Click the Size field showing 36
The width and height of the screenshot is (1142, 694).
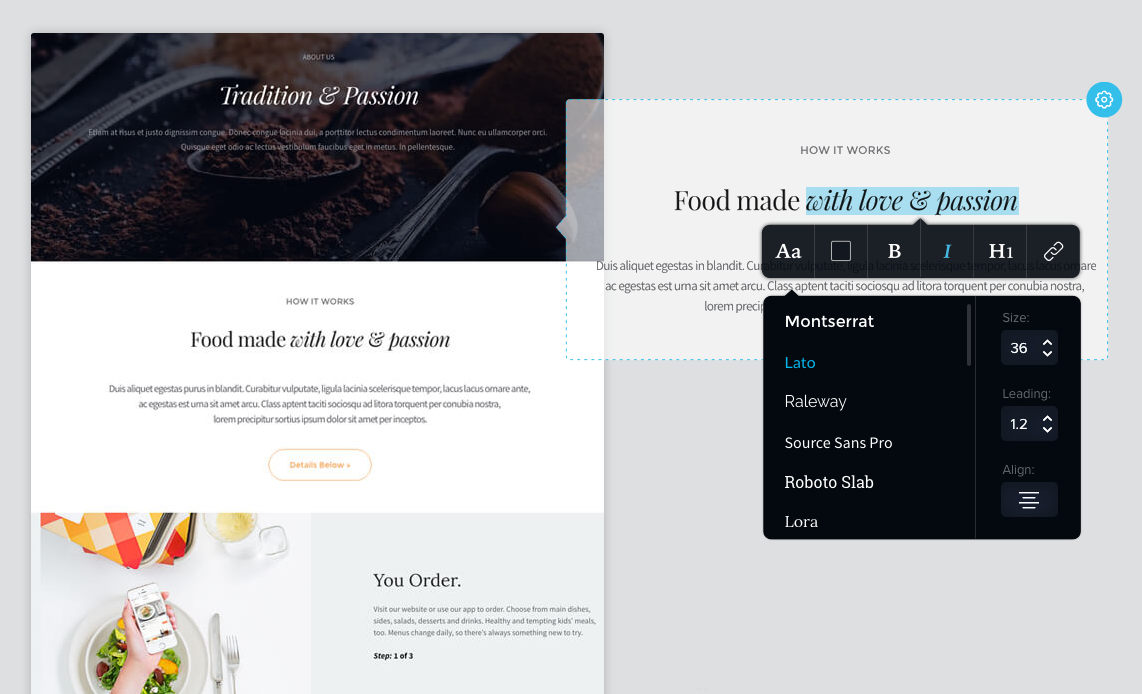[x=1029, y=348]
